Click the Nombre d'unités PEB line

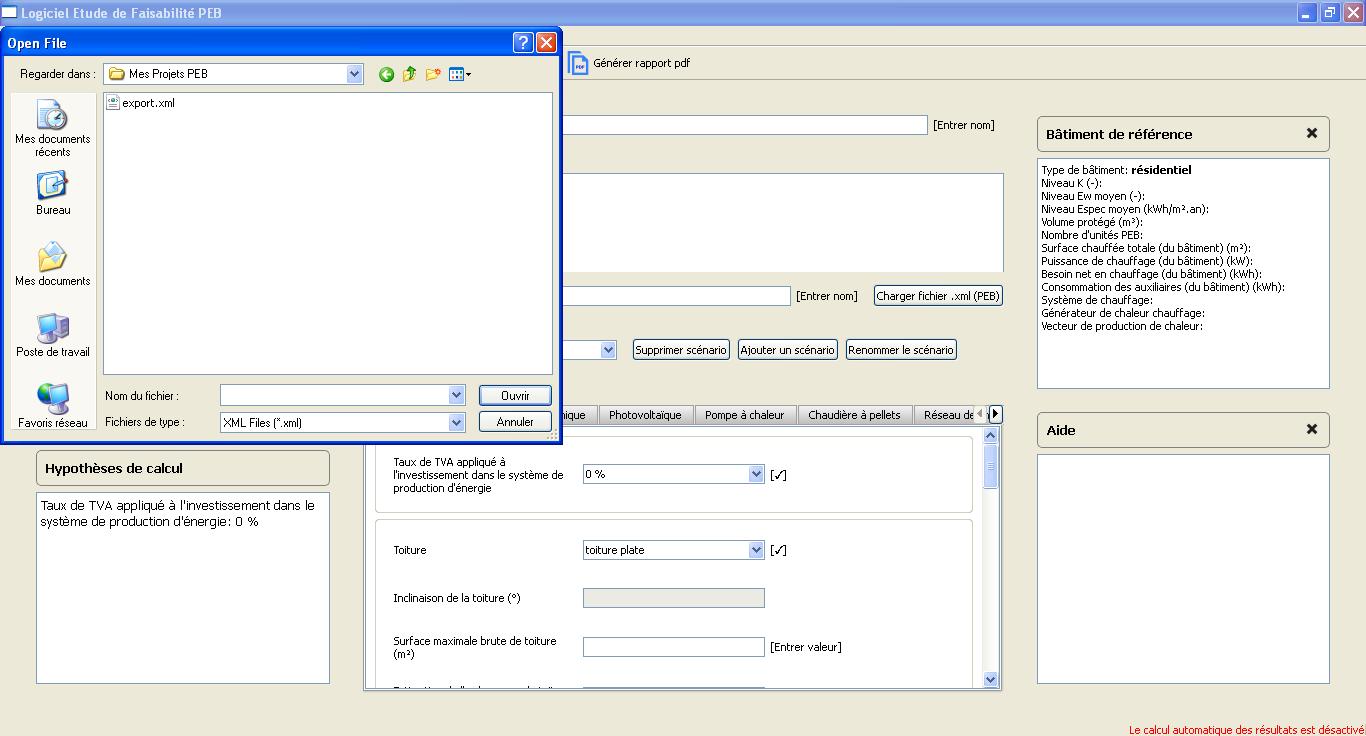pos(1092,235)
